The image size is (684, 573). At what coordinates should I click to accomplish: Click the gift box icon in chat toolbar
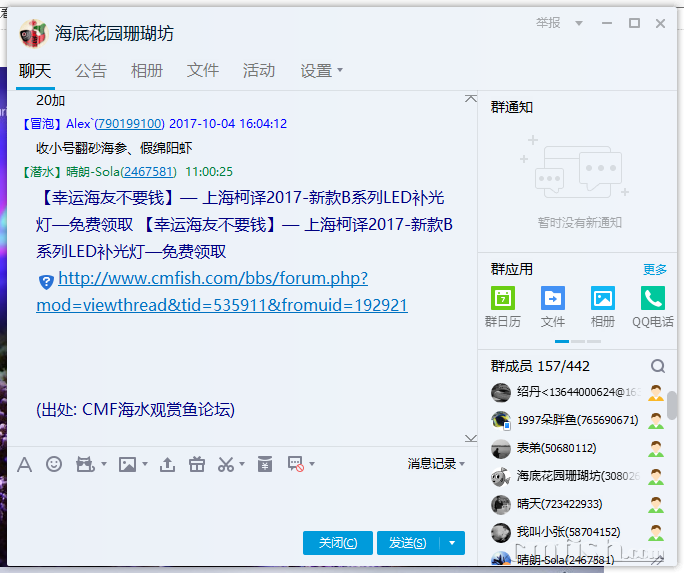(196, 464)
